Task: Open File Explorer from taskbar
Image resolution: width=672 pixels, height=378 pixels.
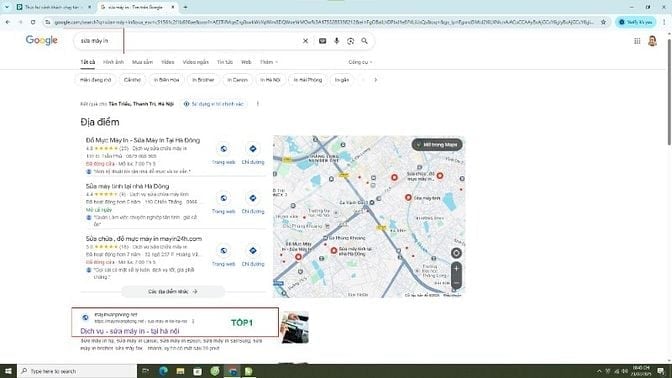Action: tap(180, 371)
